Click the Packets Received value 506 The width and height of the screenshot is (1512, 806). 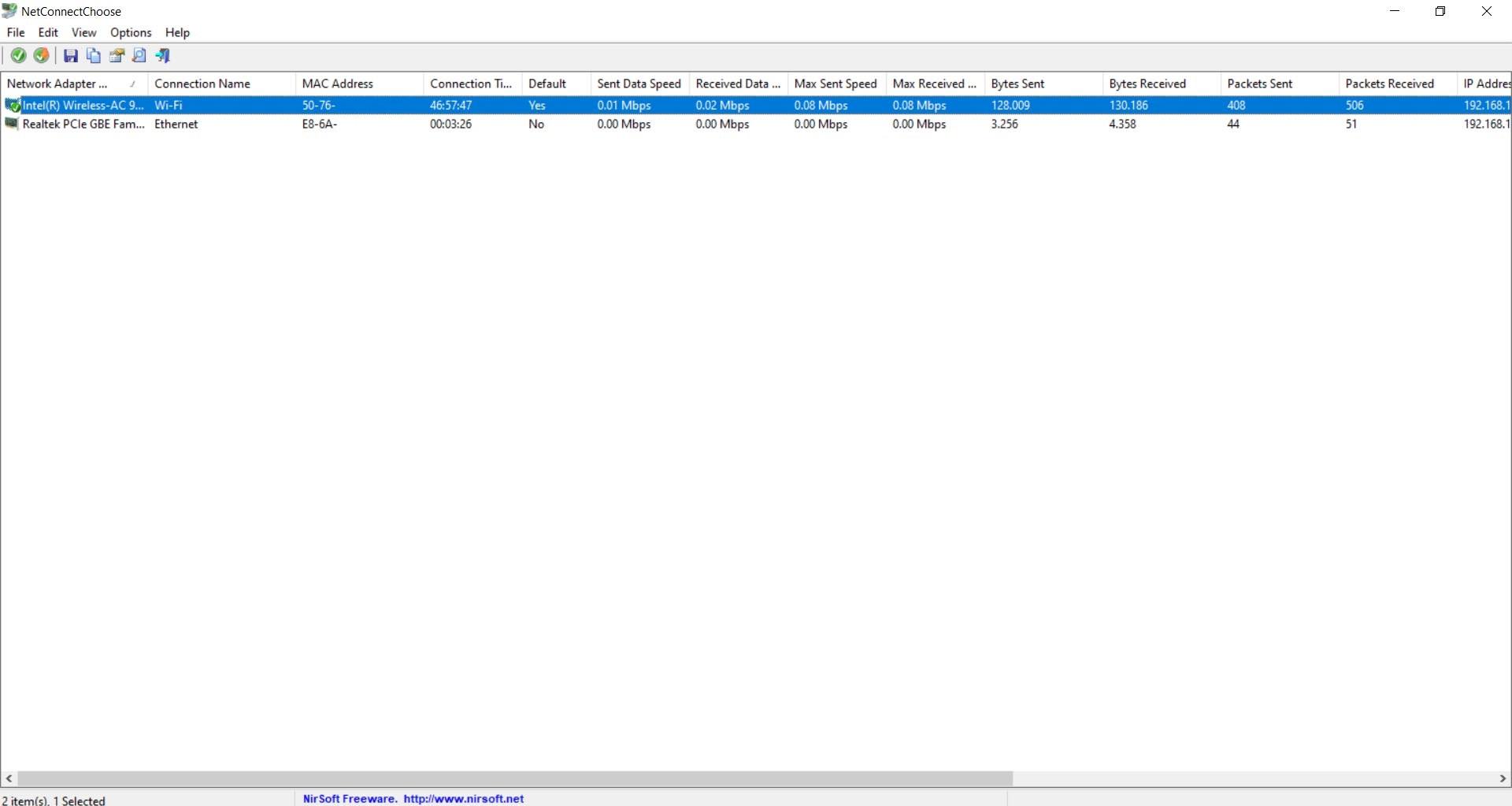[1354, 105]
